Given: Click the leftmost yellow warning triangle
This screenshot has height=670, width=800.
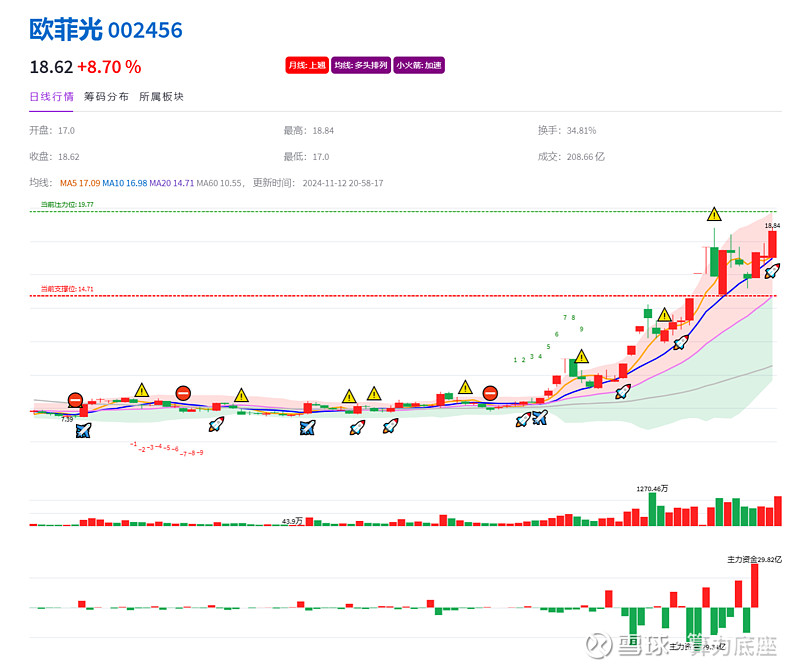Looking at the screenshot, I should pyautogui.click(x=141, y=390).
